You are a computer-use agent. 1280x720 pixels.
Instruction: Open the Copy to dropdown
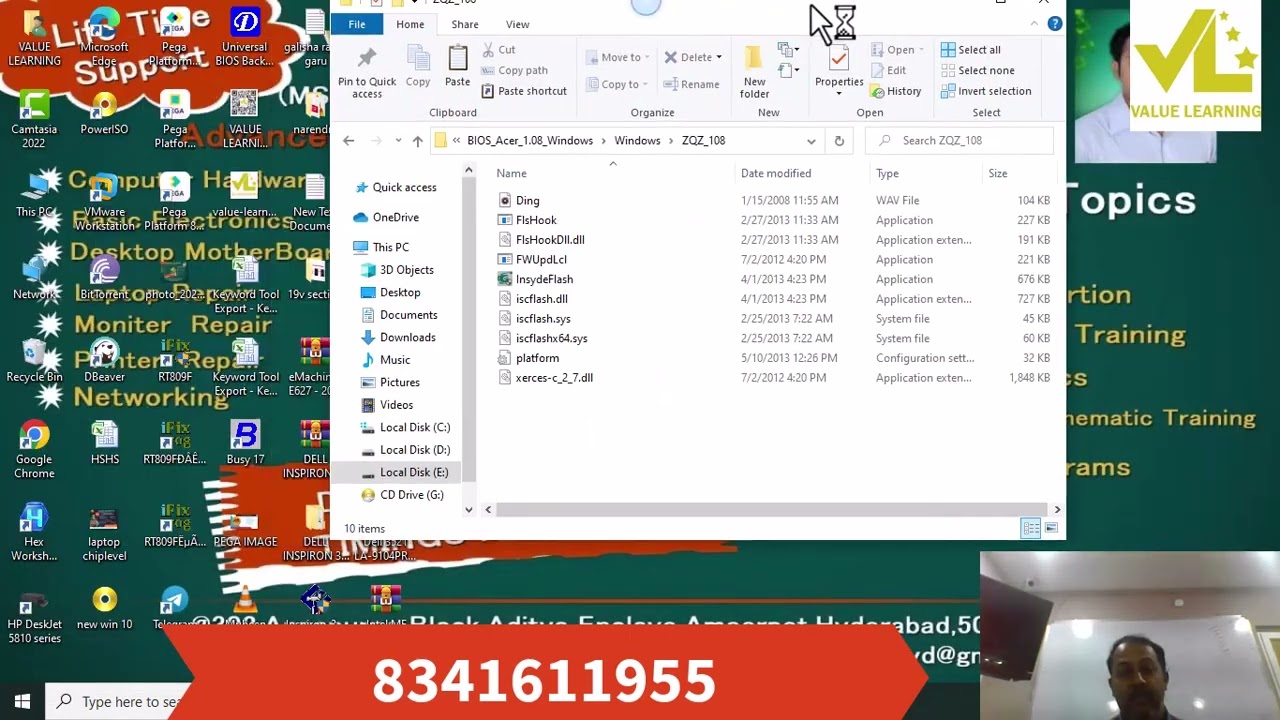tap(617, 84)
